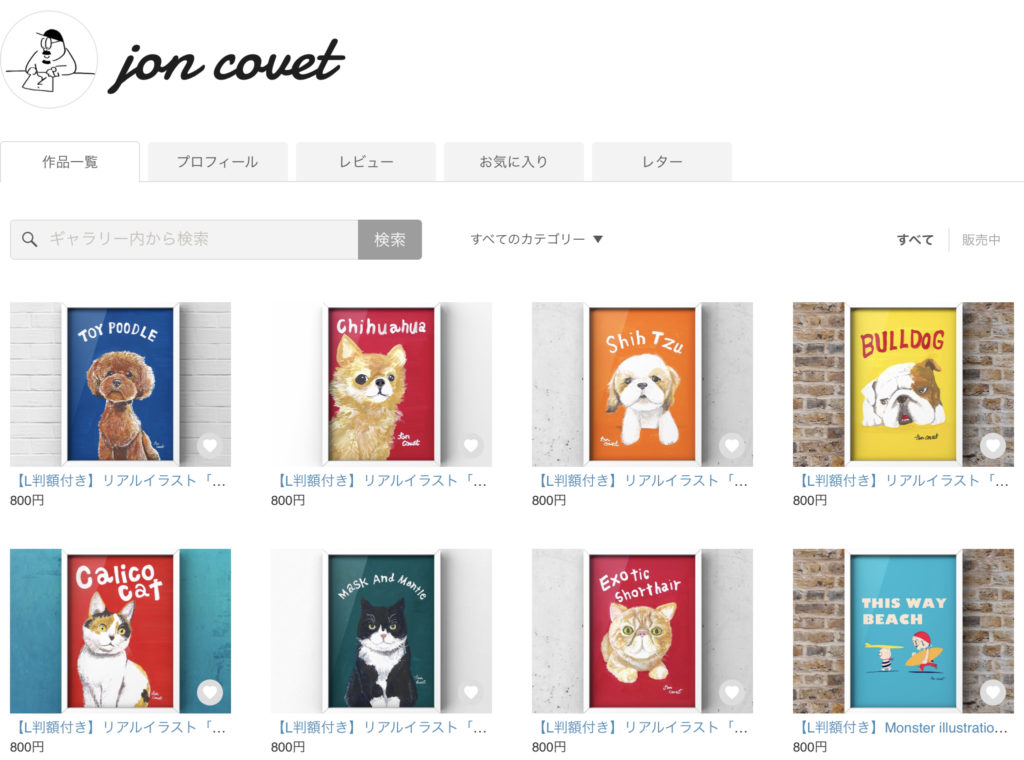Open the Monster illustration product link

coord(903,727)
